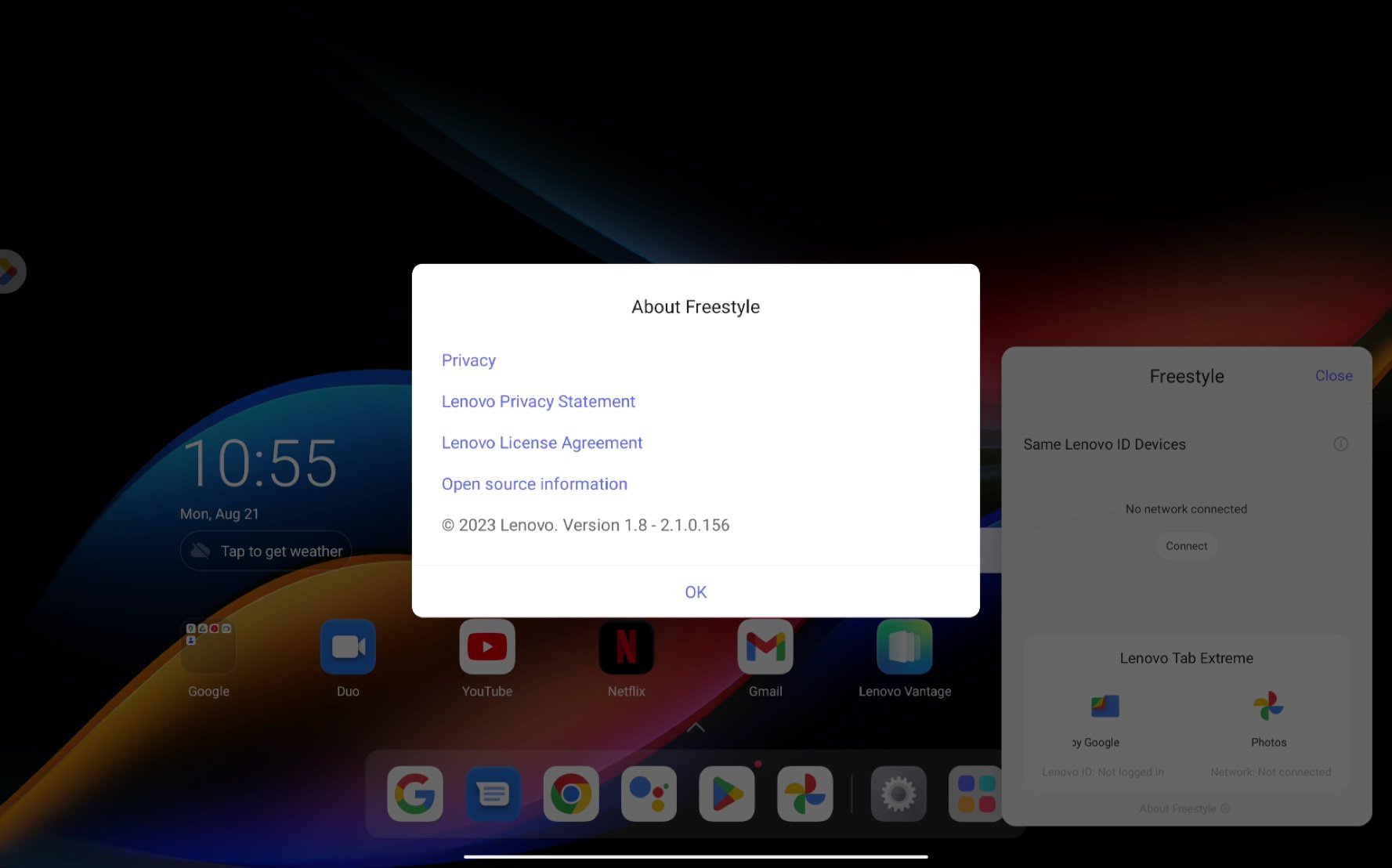Open the Privacy link
The image size is (1392, 868).
coord(468,360)
